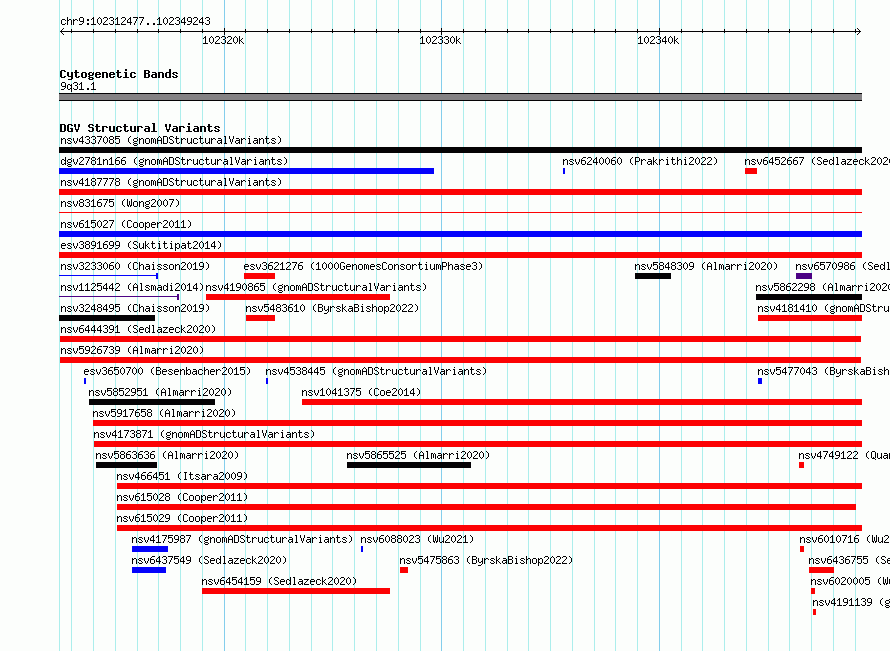Click the nsv6454159 (Sedlazeck2020) red bar

pyautogui.click(x=296, y=591)
